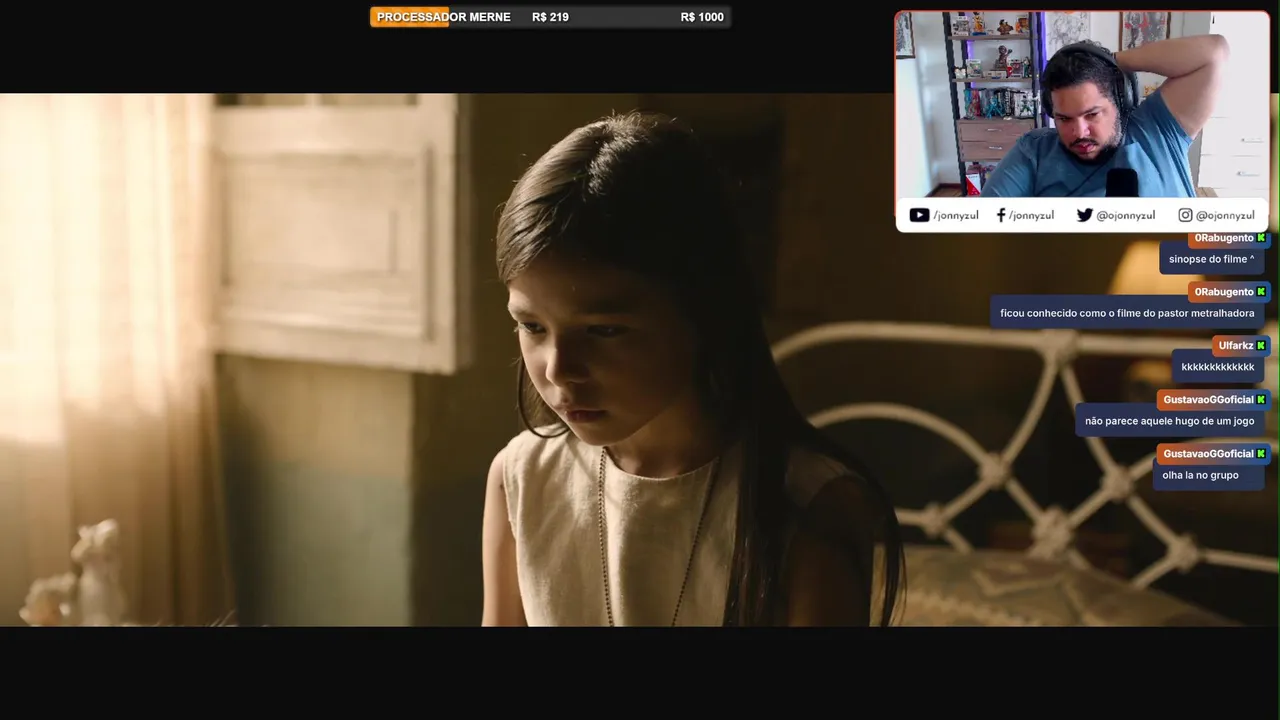Click the donation goal progress bar
Viewport: 1280px width, 720px height.
pyautogui.click(x=550, y=17)
